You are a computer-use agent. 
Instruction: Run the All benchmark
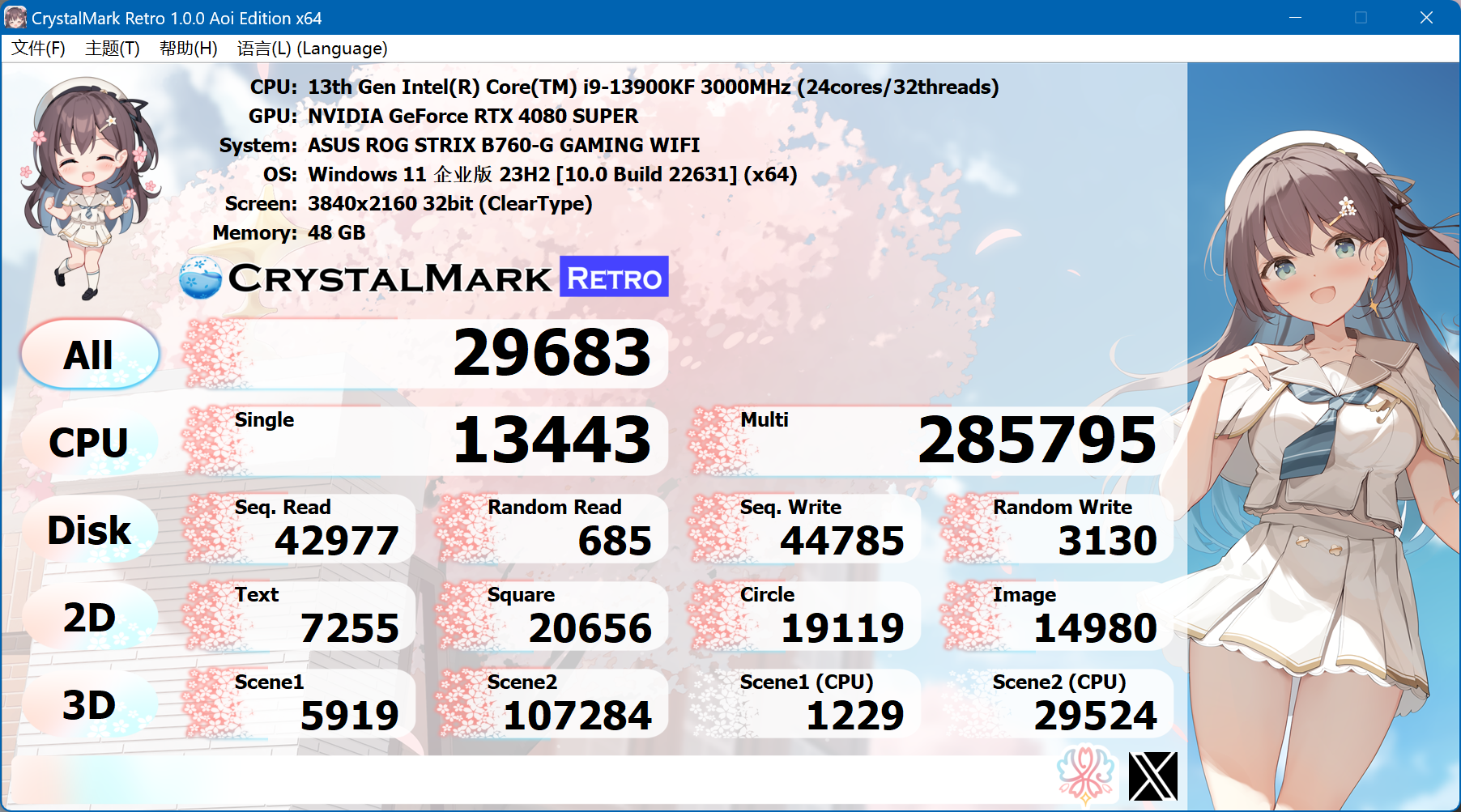(90, 353)
